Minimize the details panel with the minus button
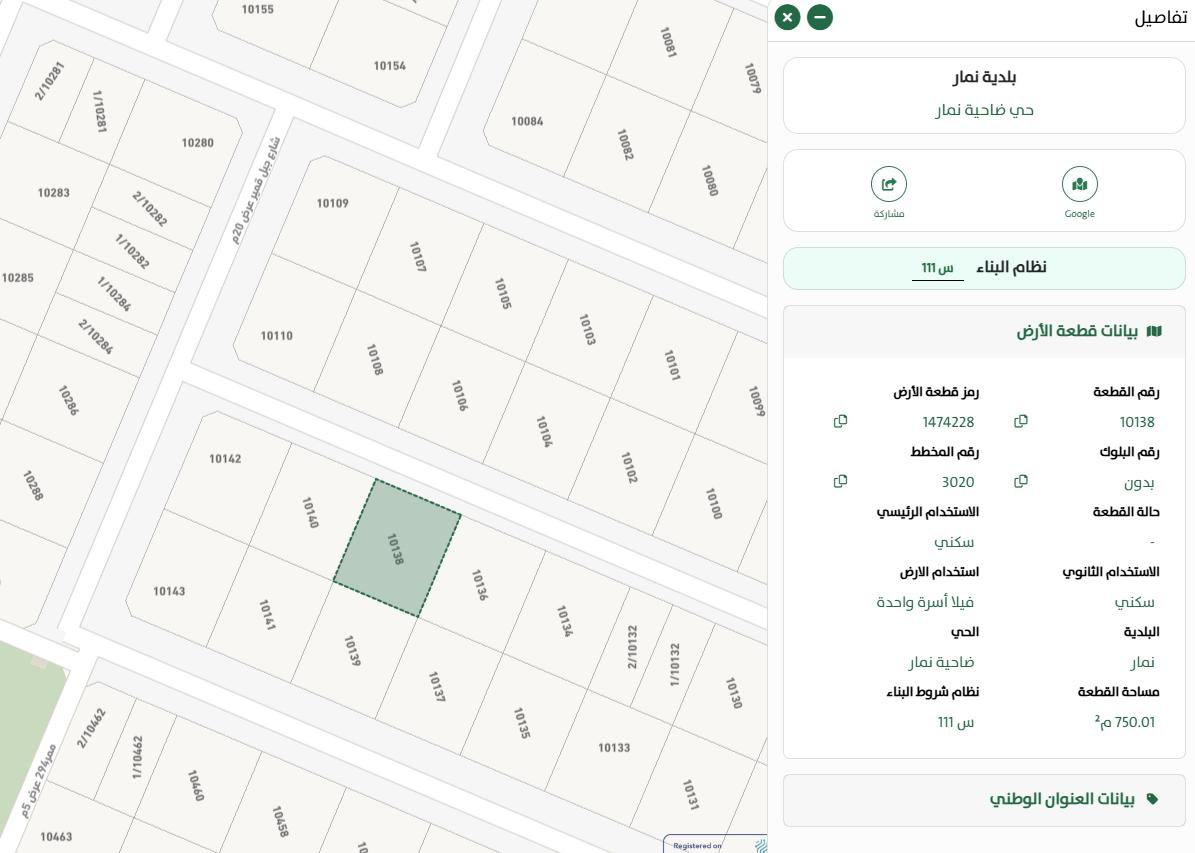Viewport: 1195px width, 853px height. [x=820, y=17]
